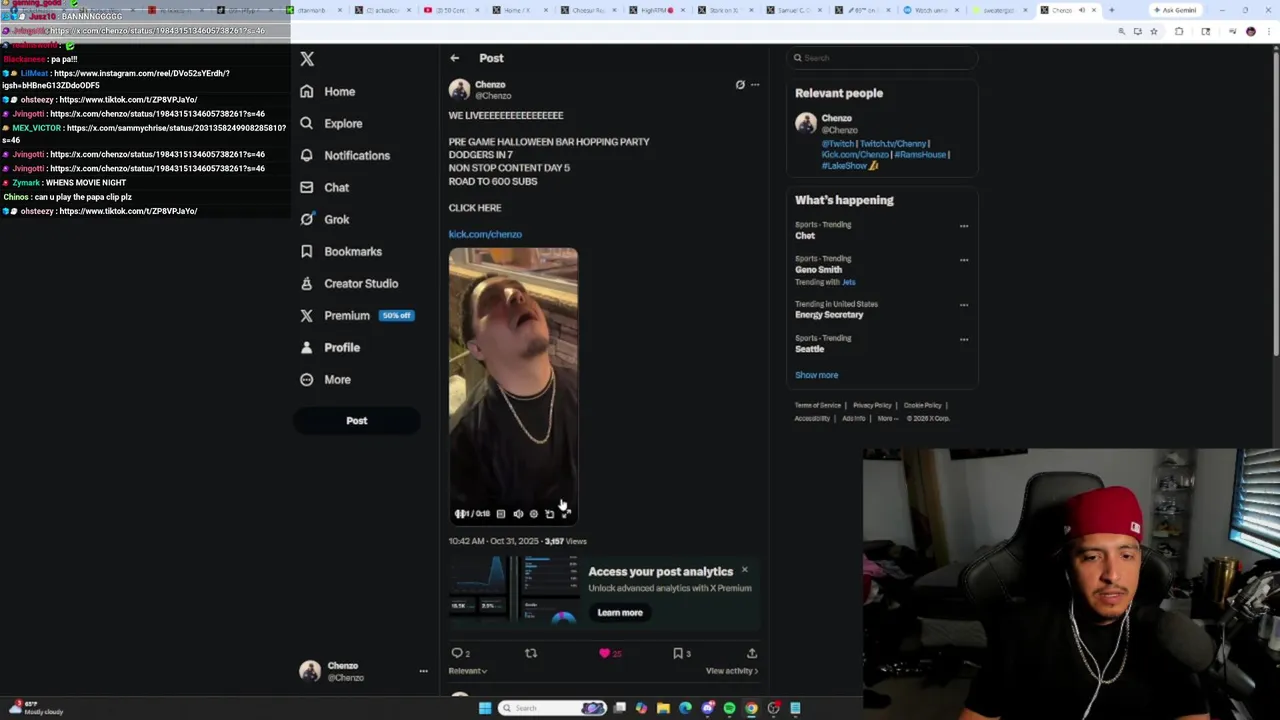
Task: Click Chenzo's avatar on the post
Action: tap(459, 90)
